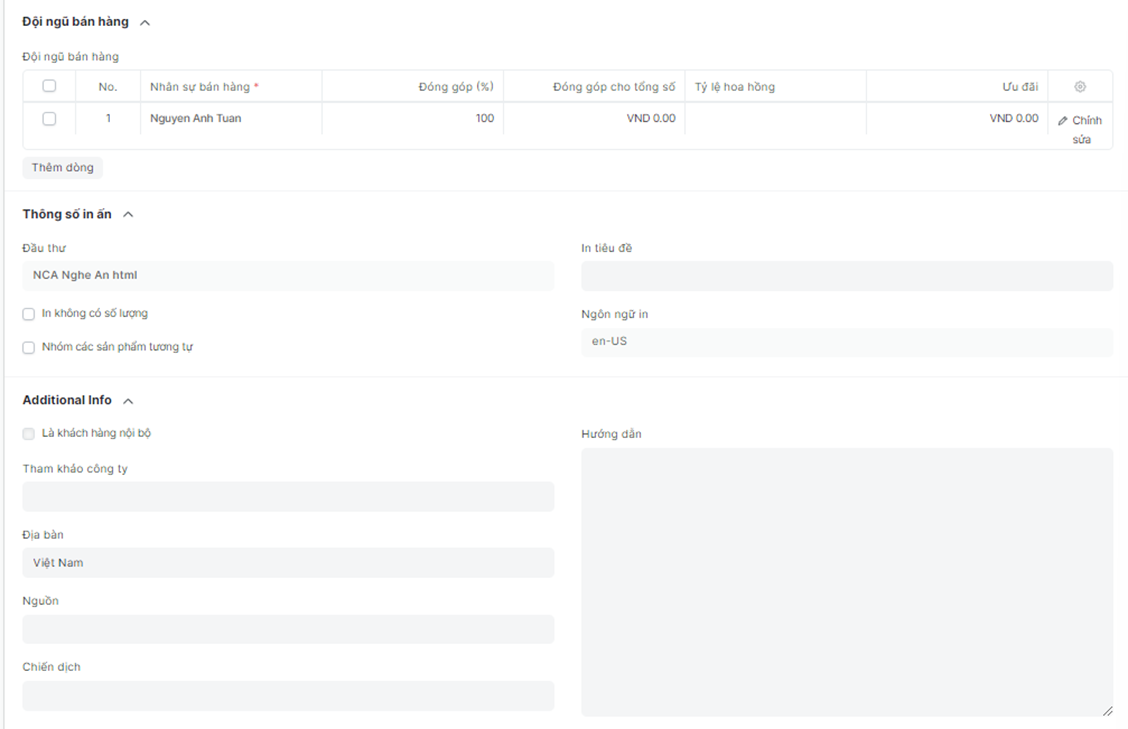1128x729 pixels.
Task: Grab the Hướng dẫn textarea resize handle
Action: [x=1107, y=711]
